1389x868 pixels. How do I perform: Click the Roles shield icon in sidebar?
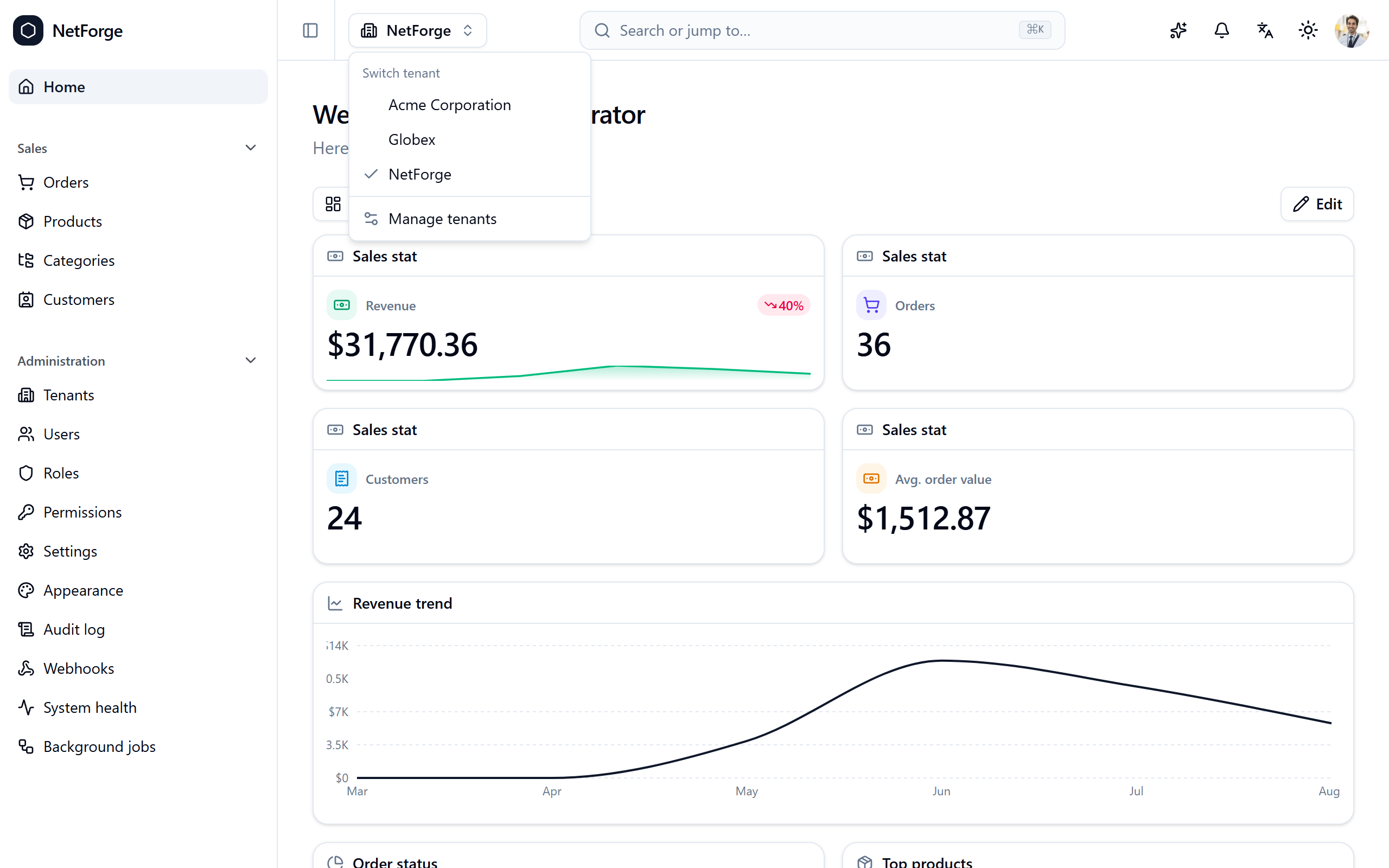[x=26, y=473]
